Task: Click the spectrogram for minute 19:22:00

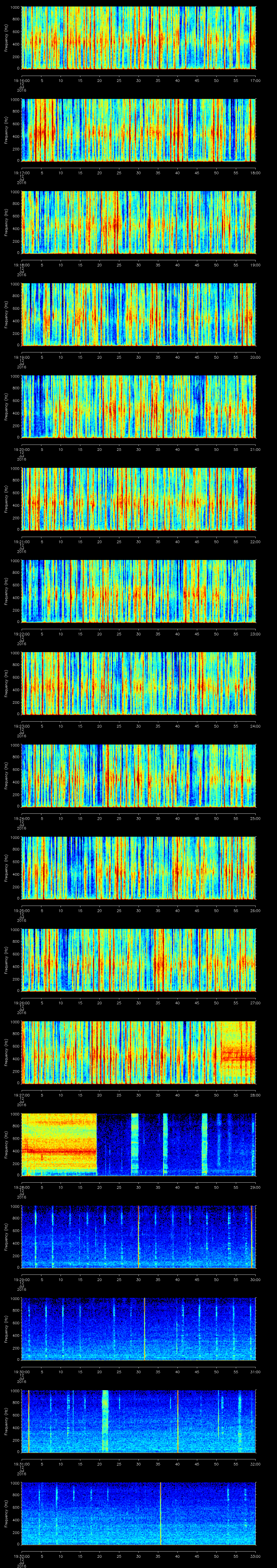Action: pyautogui.click(x=138, y=591)
